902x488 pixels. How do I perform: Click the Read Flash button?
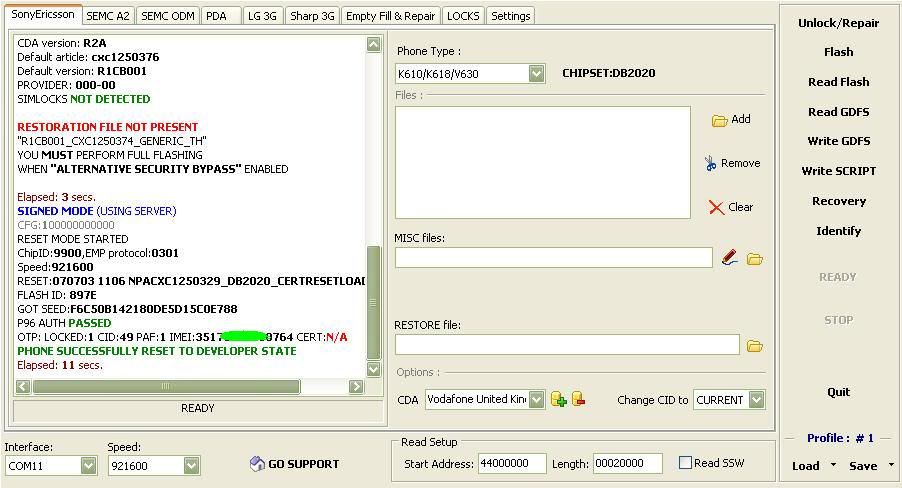tap(838, 82)
